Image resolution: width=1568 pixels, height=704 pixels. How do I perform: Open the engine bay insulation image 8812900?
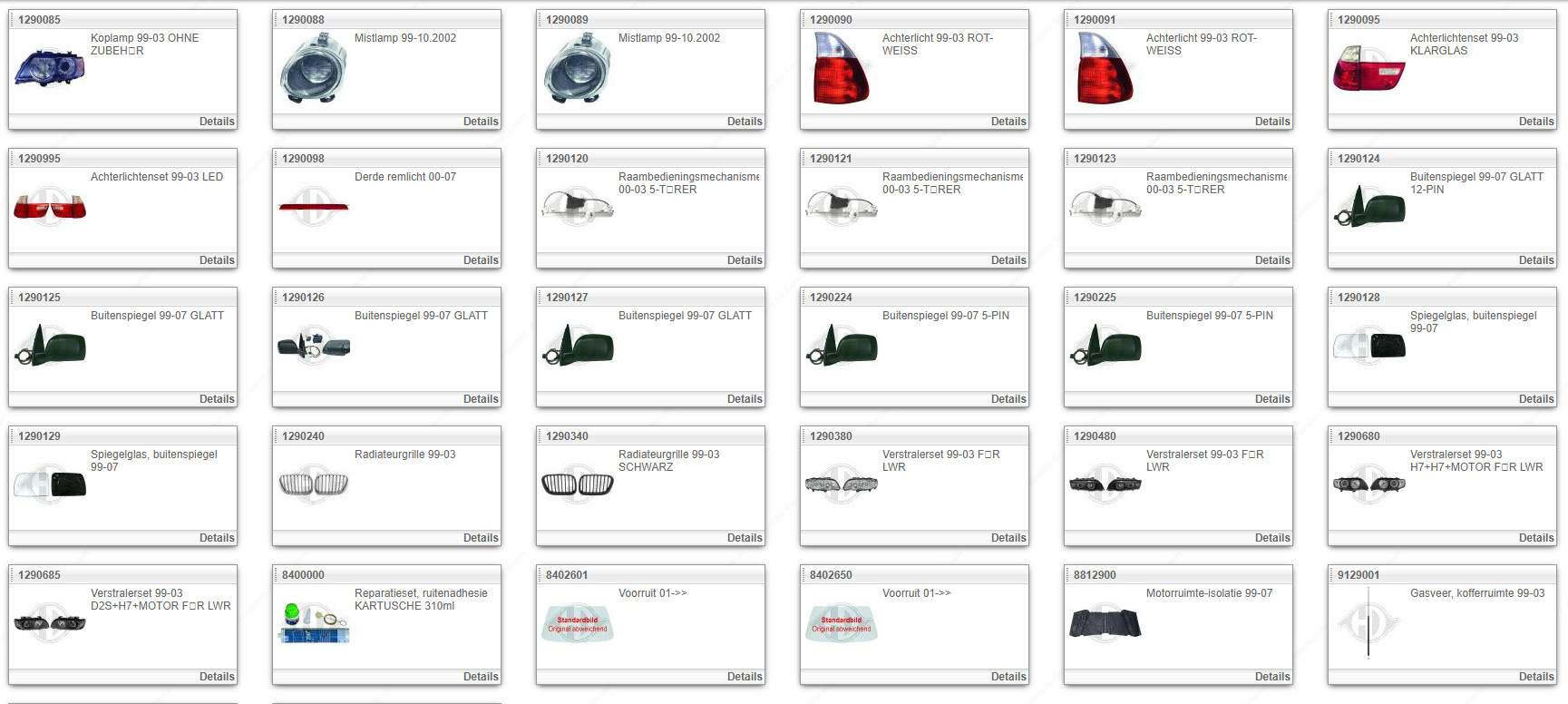click(1105, 623)
